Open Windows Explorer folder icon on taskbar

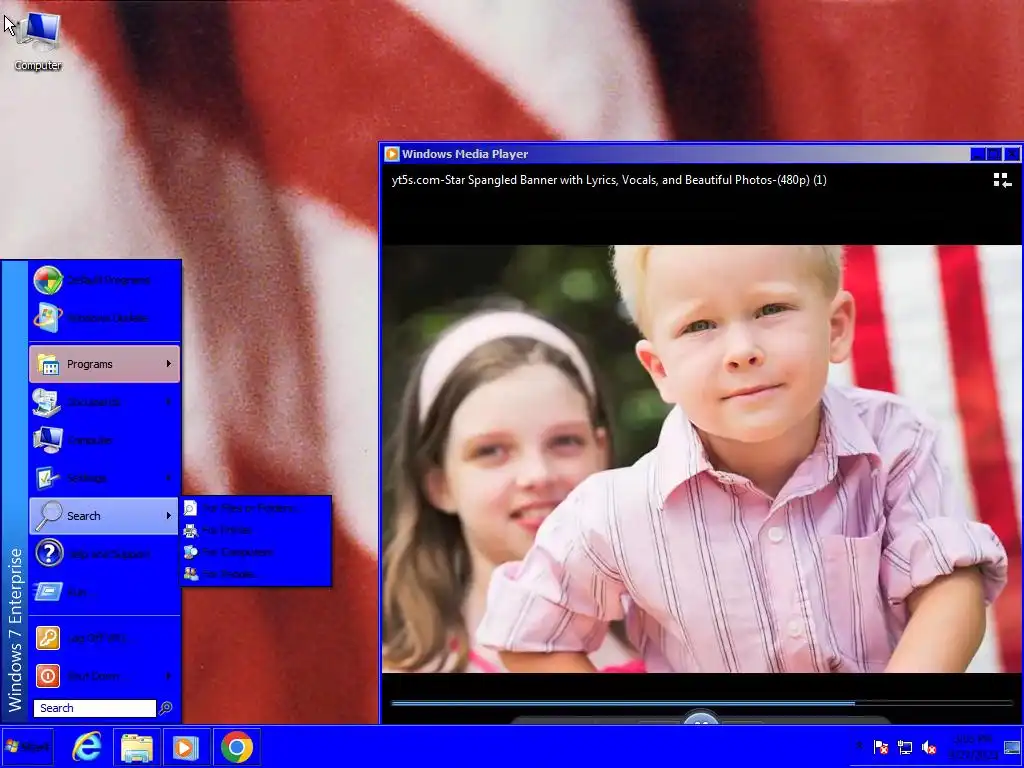(x=136, y=746)
